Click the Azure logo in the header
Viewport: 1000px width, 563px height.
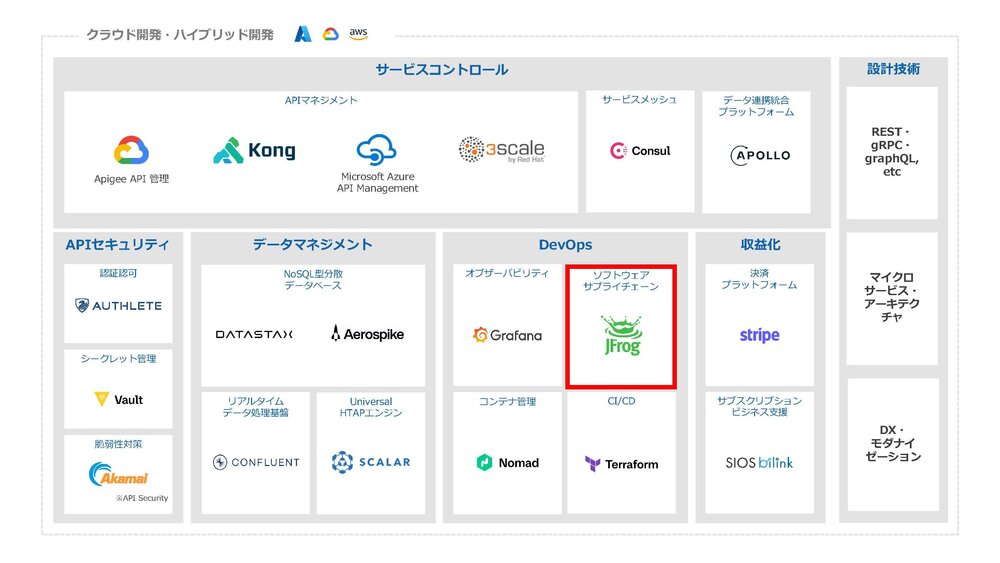tap(302, 34)
